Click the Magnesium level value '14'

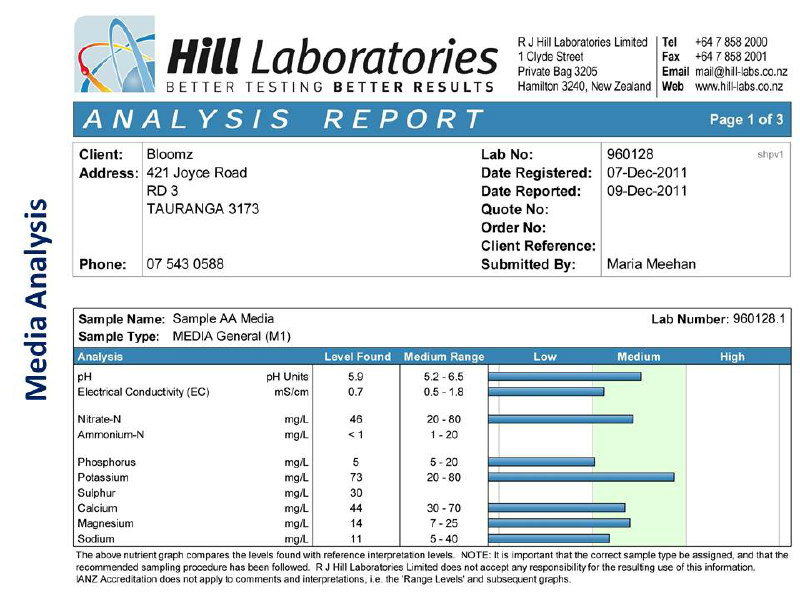coord(356,523)
